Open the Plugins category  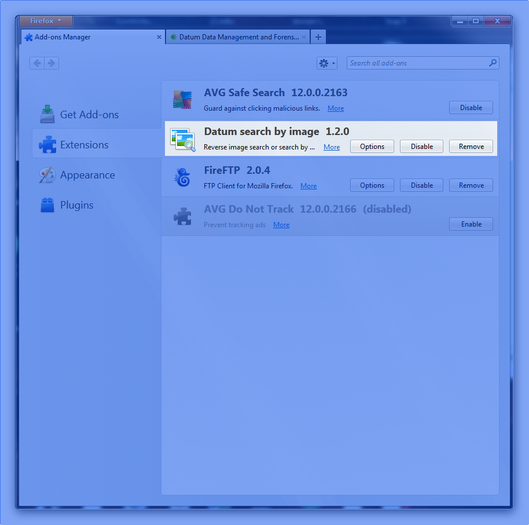97,205
